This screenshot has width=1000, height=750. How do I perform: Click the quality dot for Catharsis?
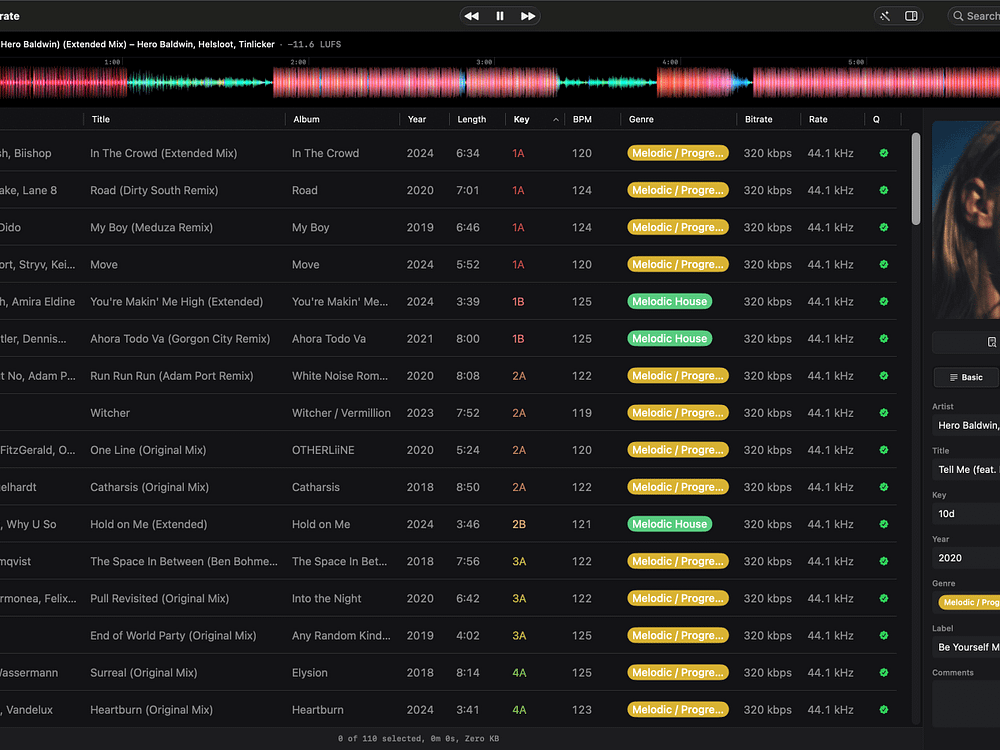[884, 487]
